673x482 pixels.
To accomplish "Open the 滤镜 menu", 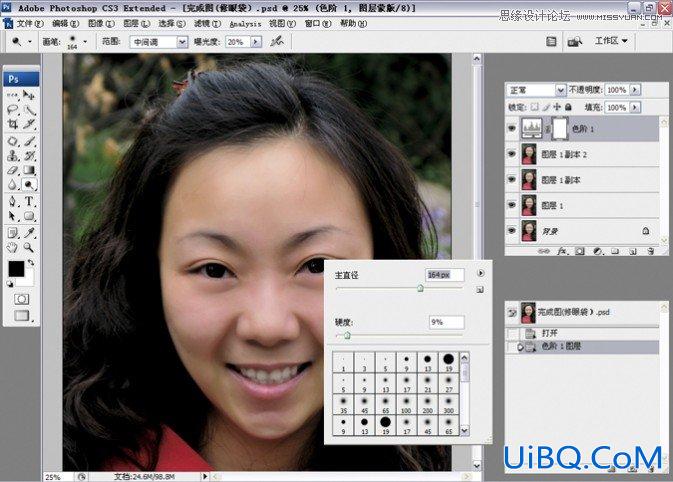I will tap(207, 24).
